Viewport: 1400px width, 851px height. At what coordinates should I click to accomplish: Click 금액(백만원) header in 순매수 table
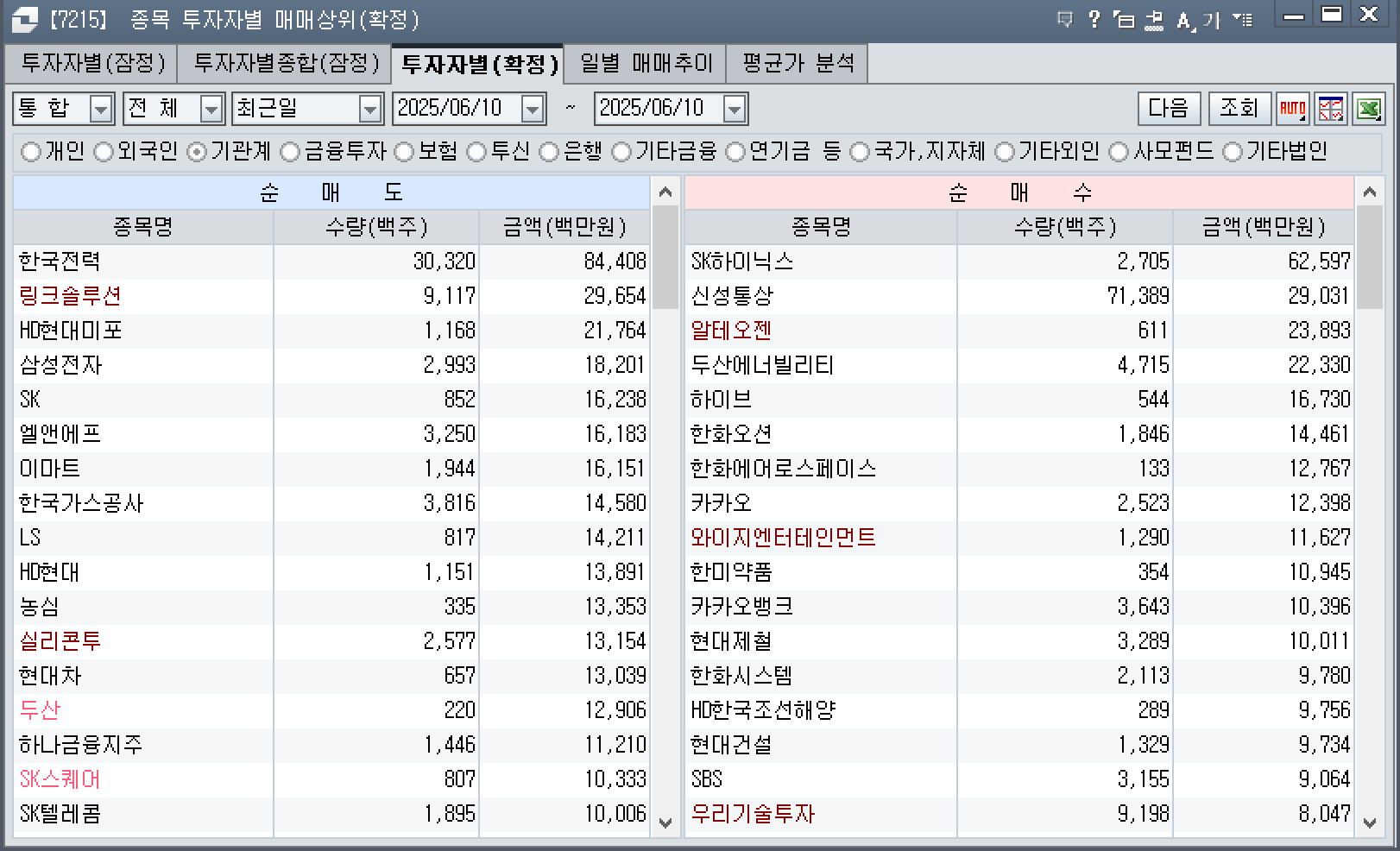pos(1264,227)
